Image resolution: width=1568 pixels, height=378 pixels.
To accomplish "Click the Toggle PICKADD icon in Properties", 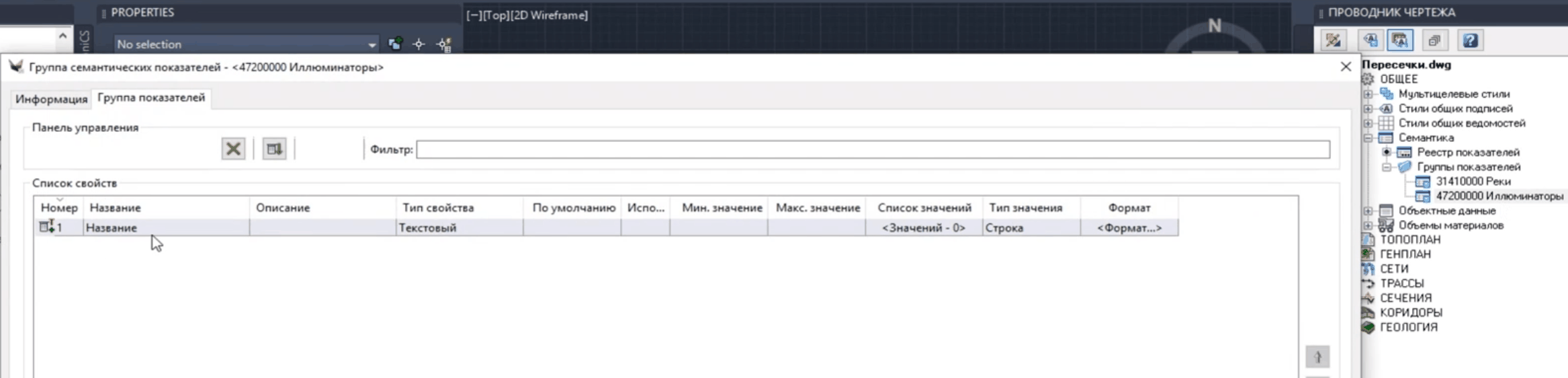I will click(395, 44).
